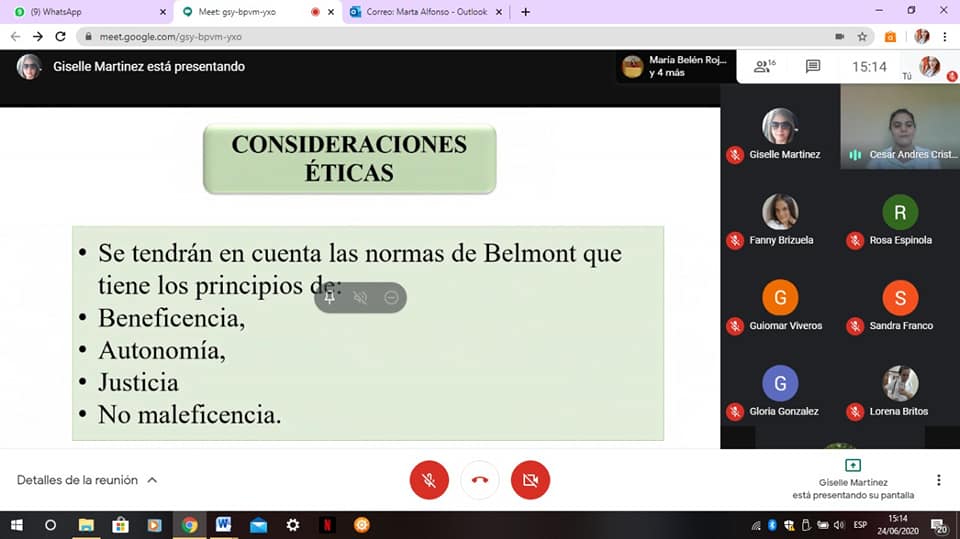Select Cesar Andres video thumbnail
The image size is (960, 539).
pyautogui.click(x=900, y=125)
